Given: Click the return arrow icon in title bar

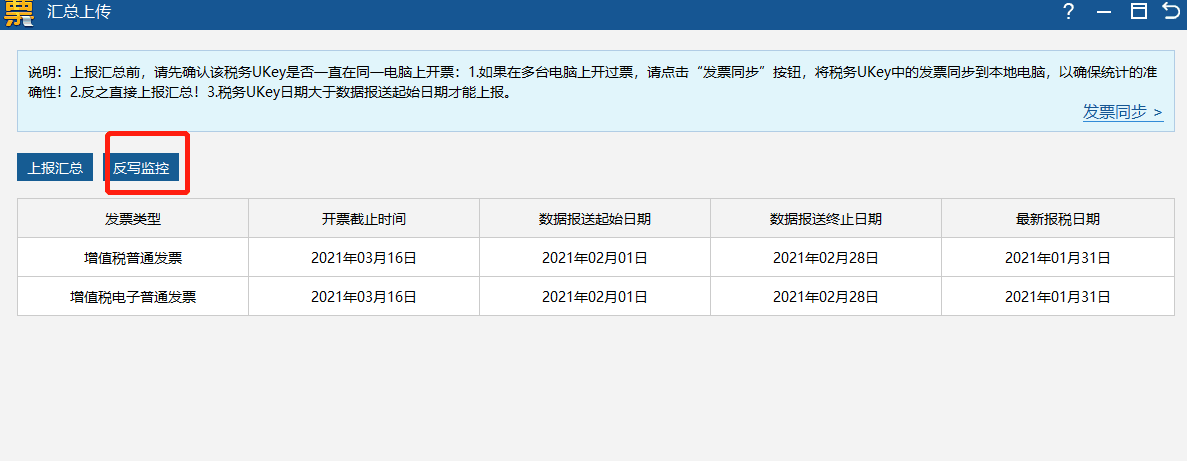Looking at the screenshot, I should click(x=1171, y=12).
